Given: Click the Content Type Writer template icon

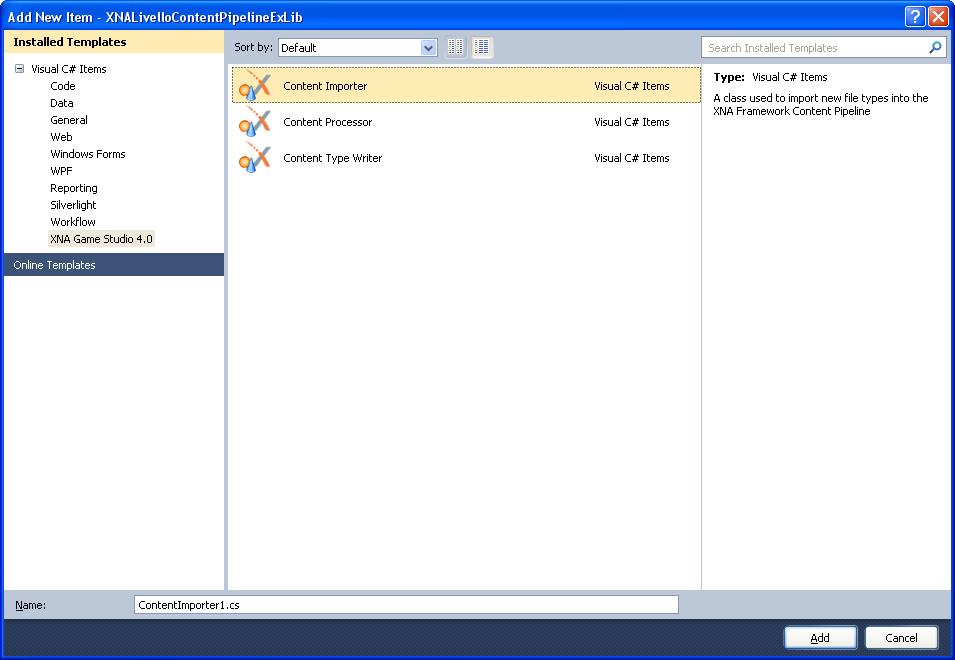Looking at the screenshot, I should point(255,158).
